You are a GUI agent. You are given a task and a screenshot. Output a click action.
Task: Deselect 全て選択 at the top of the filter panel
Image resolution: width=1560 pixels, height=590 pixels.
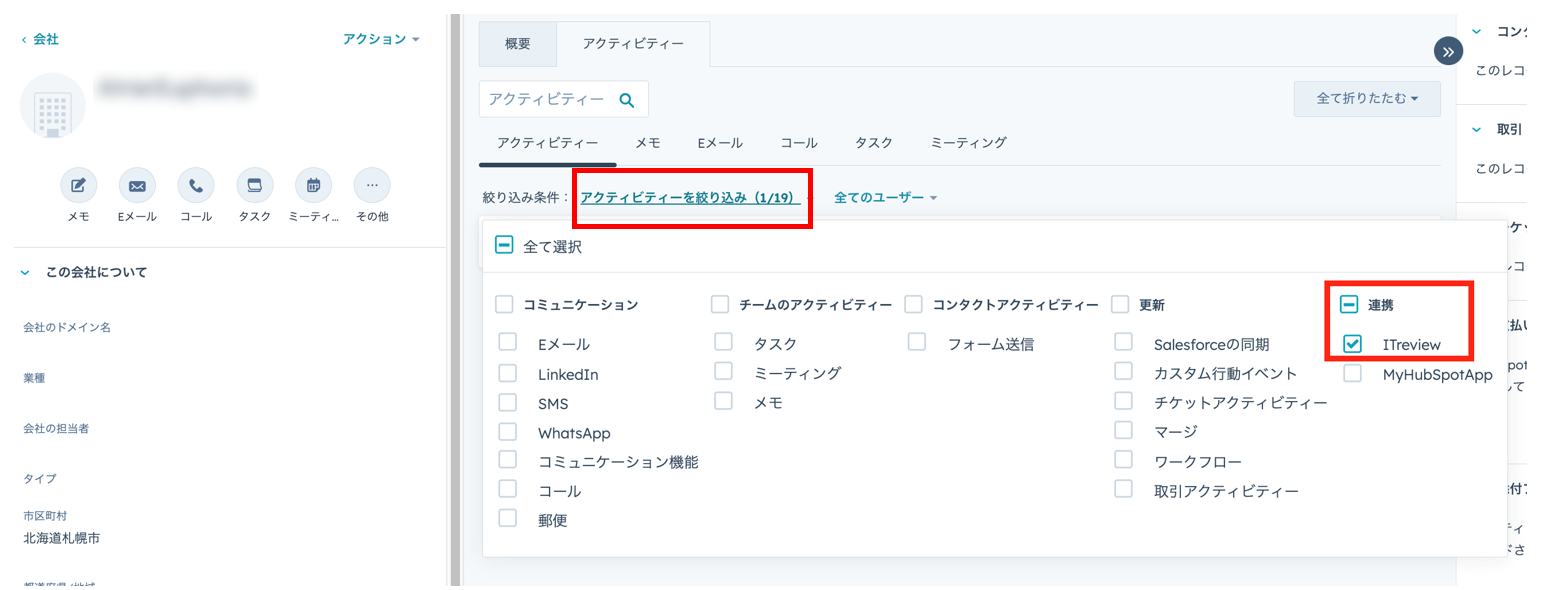(504, 243)
